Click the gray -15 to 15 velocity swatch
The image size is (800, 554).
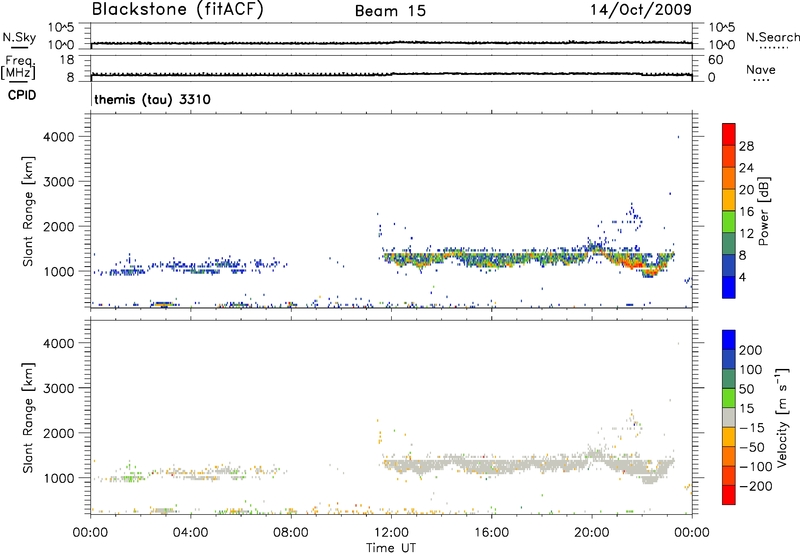[x=729, y=417]
